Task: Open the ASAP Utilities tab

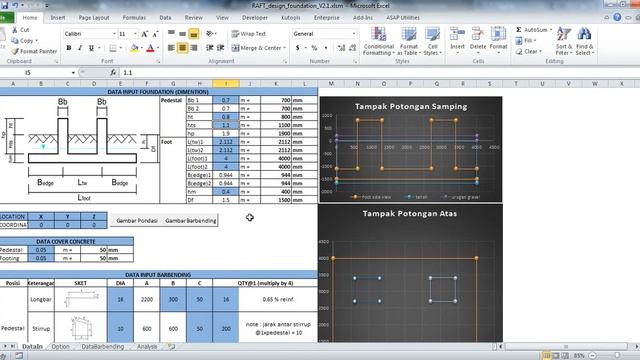Action: click(x=403, y=18)
